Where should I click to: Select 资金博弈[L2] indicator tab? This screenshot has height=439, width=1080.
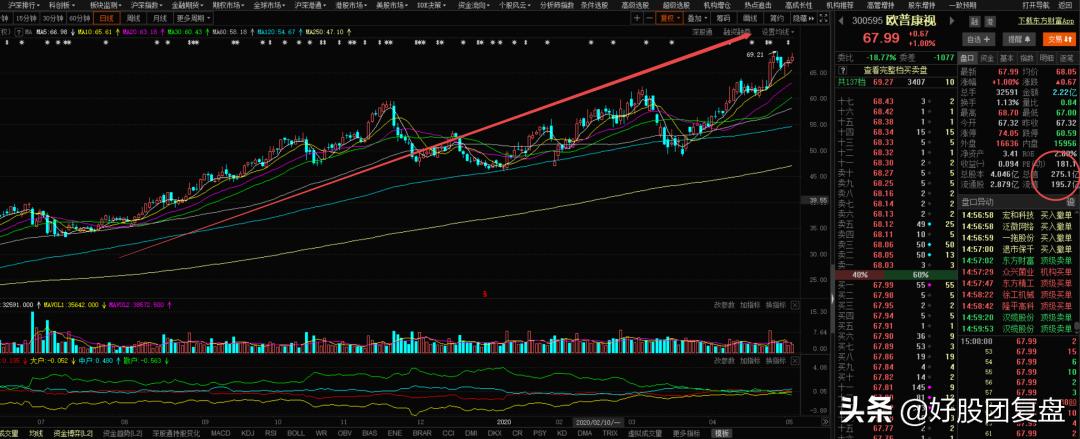click(73, 433)
